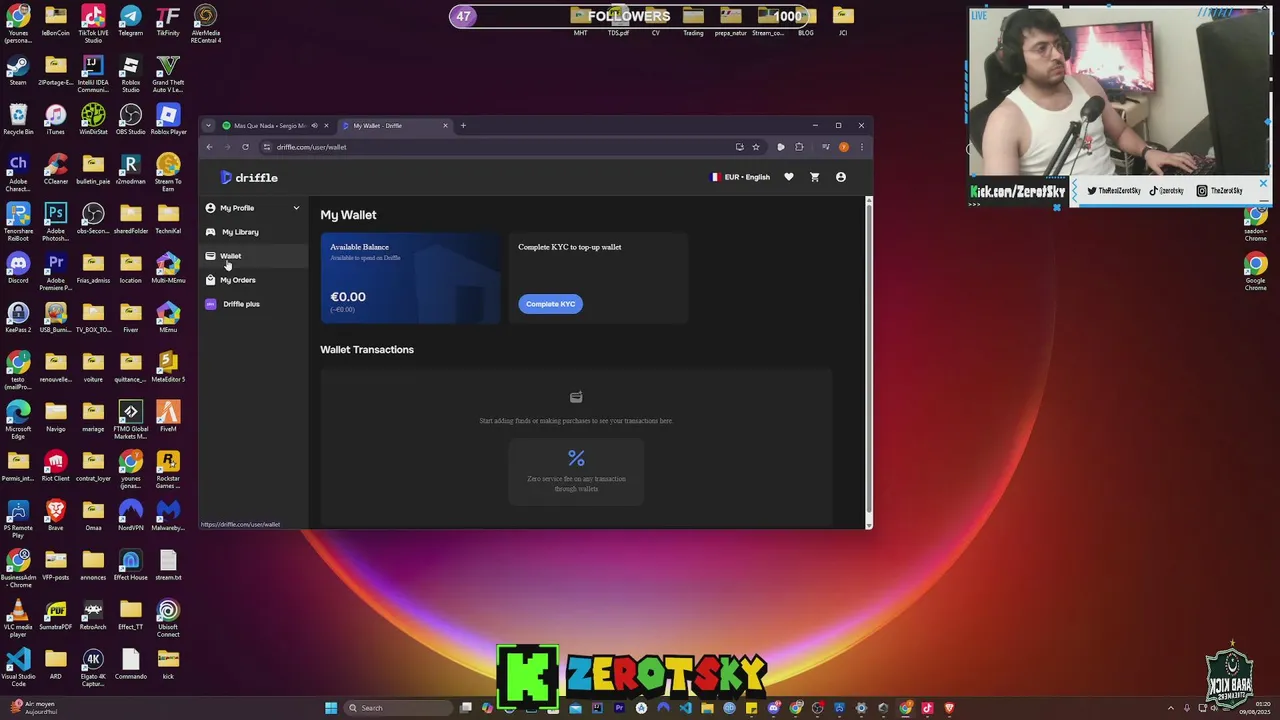Open Roblox Player desktop shortcut
This screenshot has height=720, width=1280.
pos(168,119)
